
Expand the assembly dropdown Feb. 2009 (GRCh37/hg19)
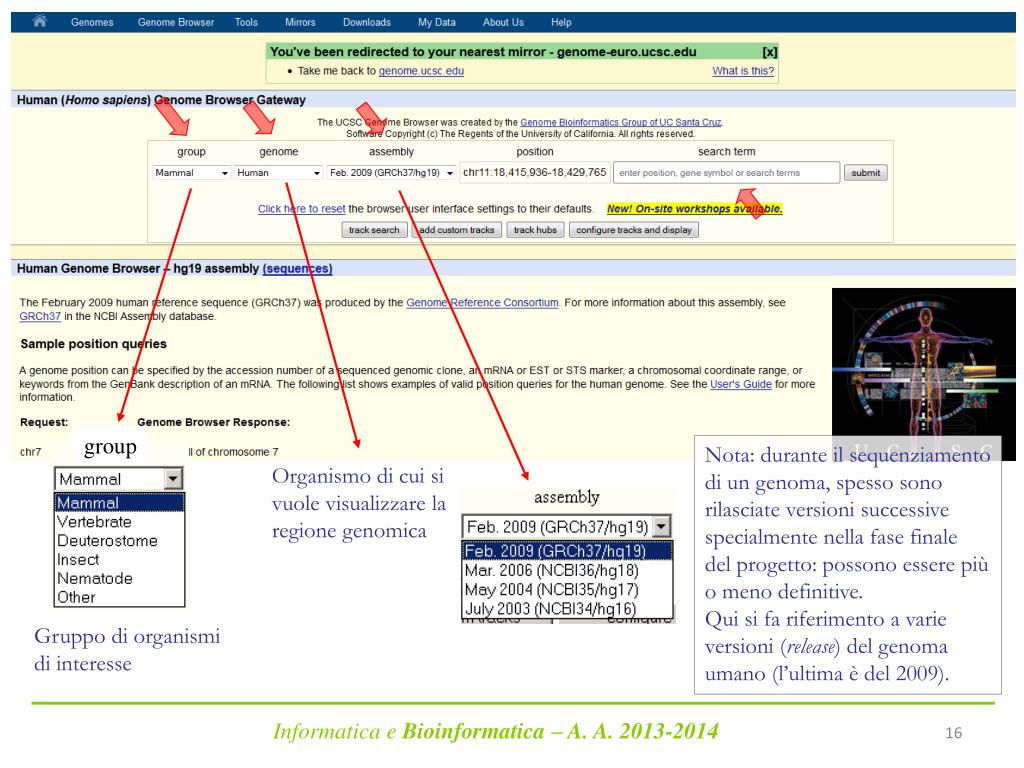click(x=391, y=173)
